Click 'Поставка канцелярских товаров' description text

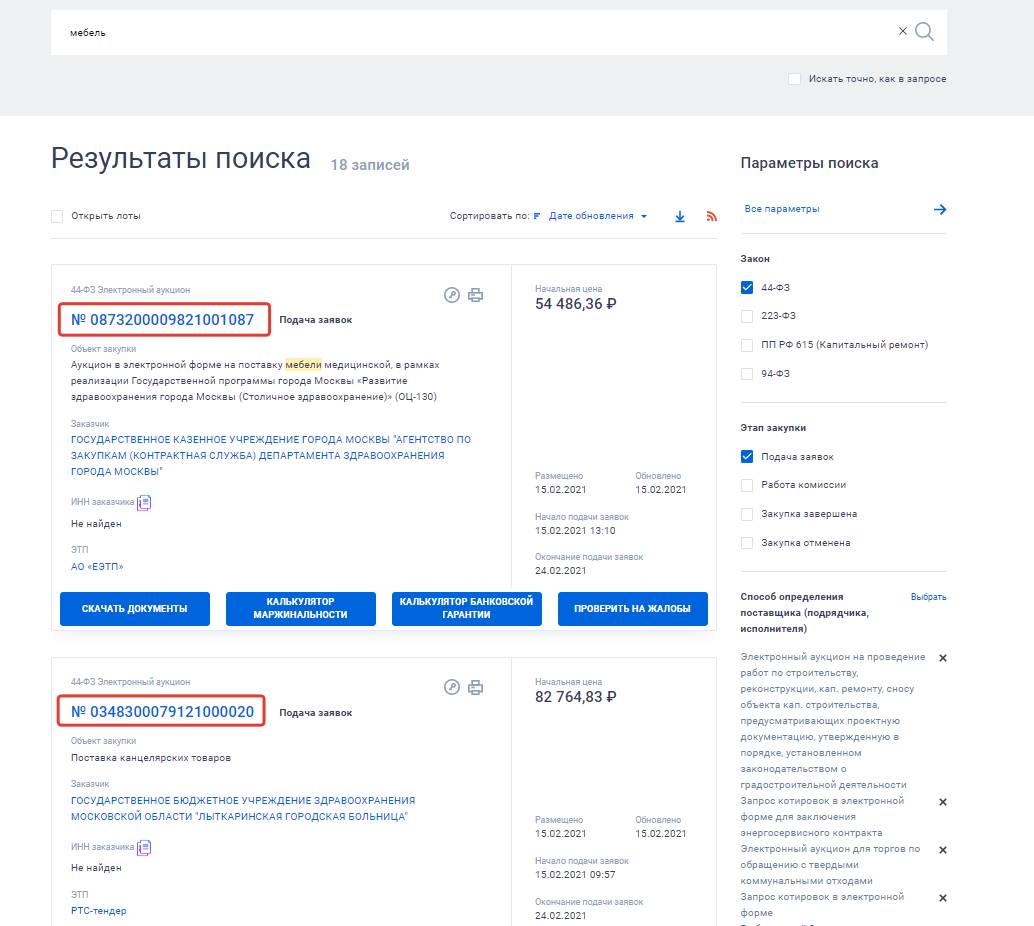click(151, 758)
